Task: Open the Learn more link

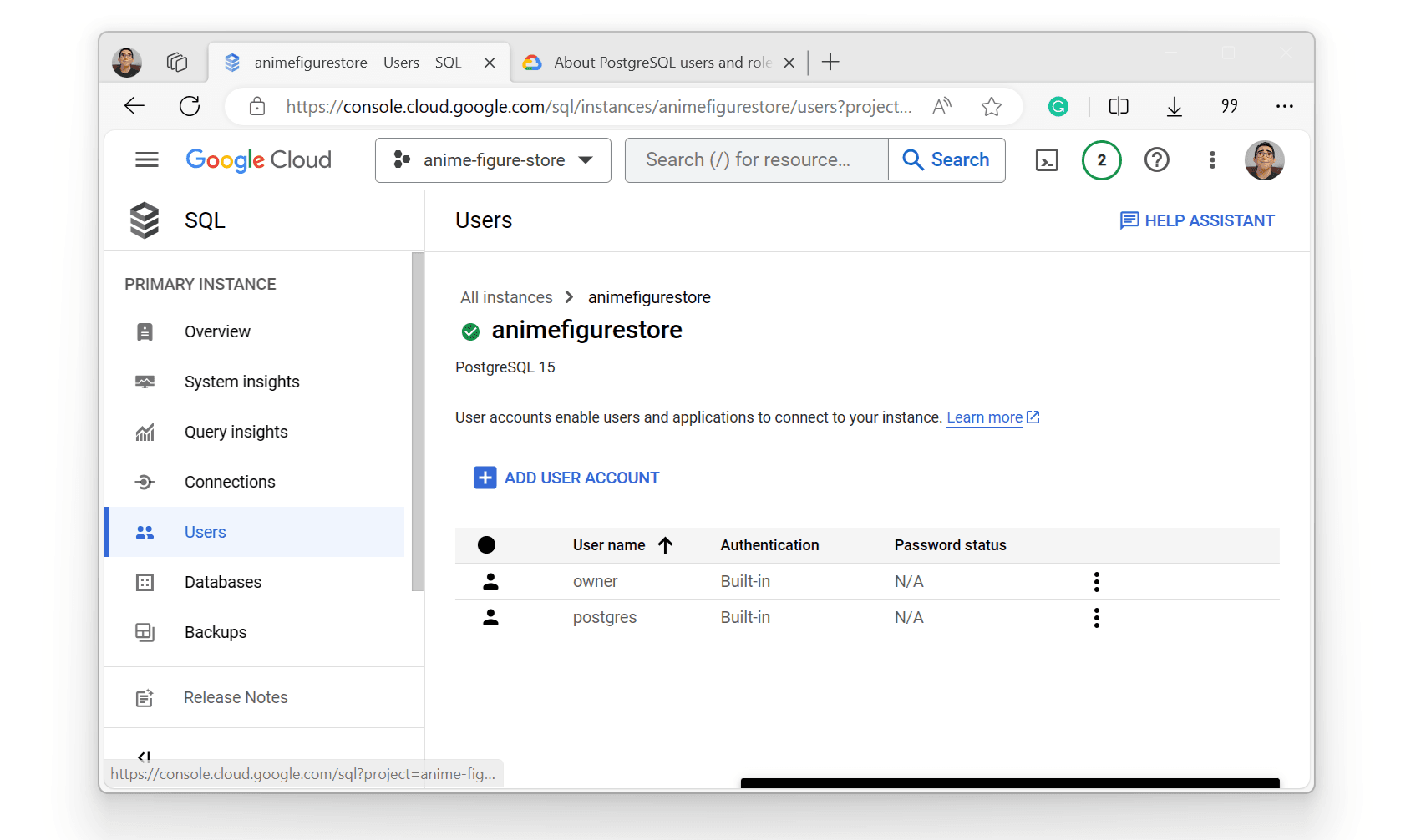Action: [x=992, y=417]
